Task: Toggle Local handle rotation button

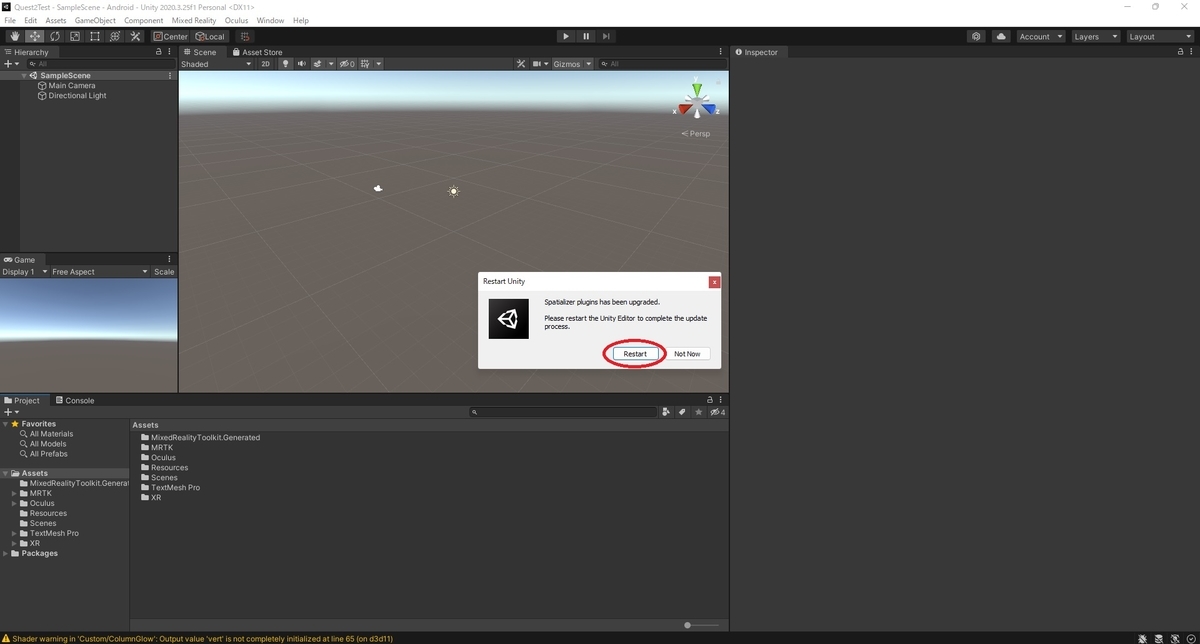Action: point(211,36)
